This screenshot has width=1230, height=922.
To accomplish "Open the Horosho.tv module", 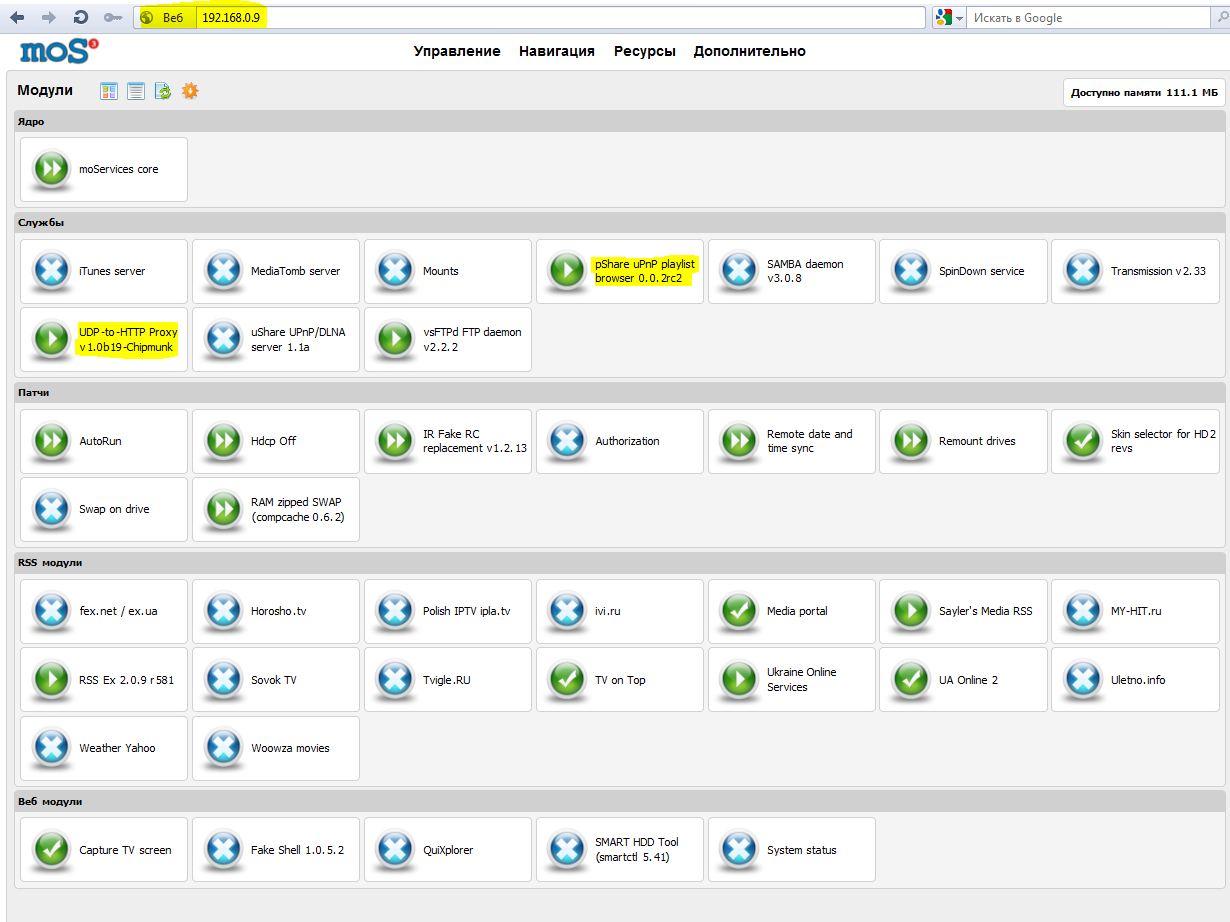I will 276,611.
